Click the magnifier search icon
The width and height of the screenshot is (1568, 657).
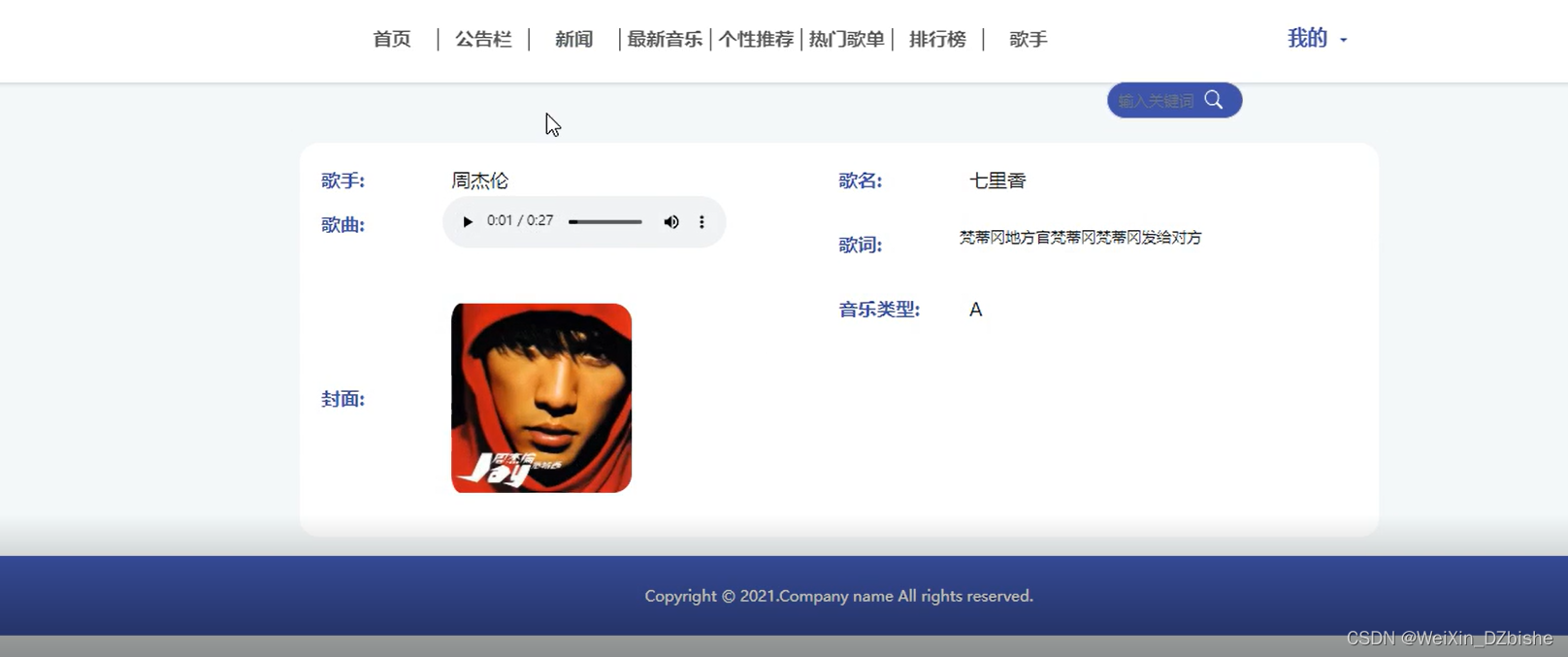point(1214,100)
